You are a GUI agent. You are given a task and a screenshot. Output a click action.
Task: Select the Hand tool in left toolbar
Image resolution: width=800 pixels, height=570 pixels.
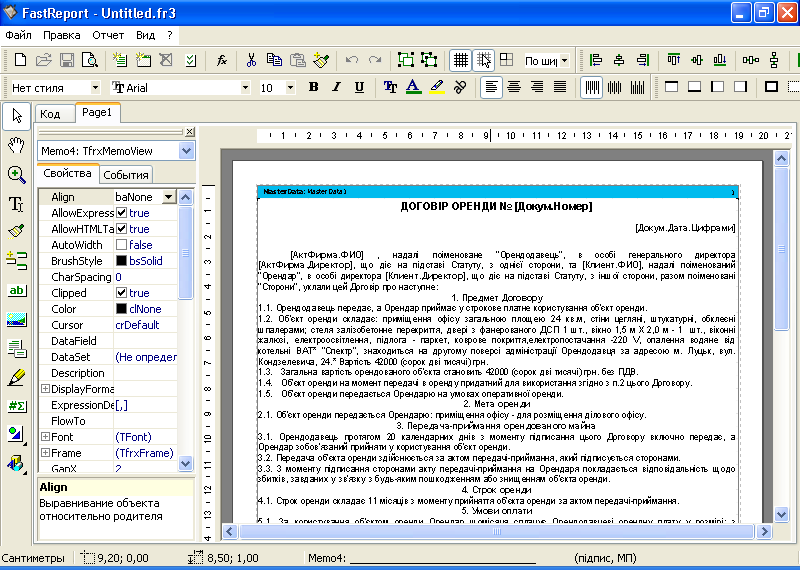16,146
